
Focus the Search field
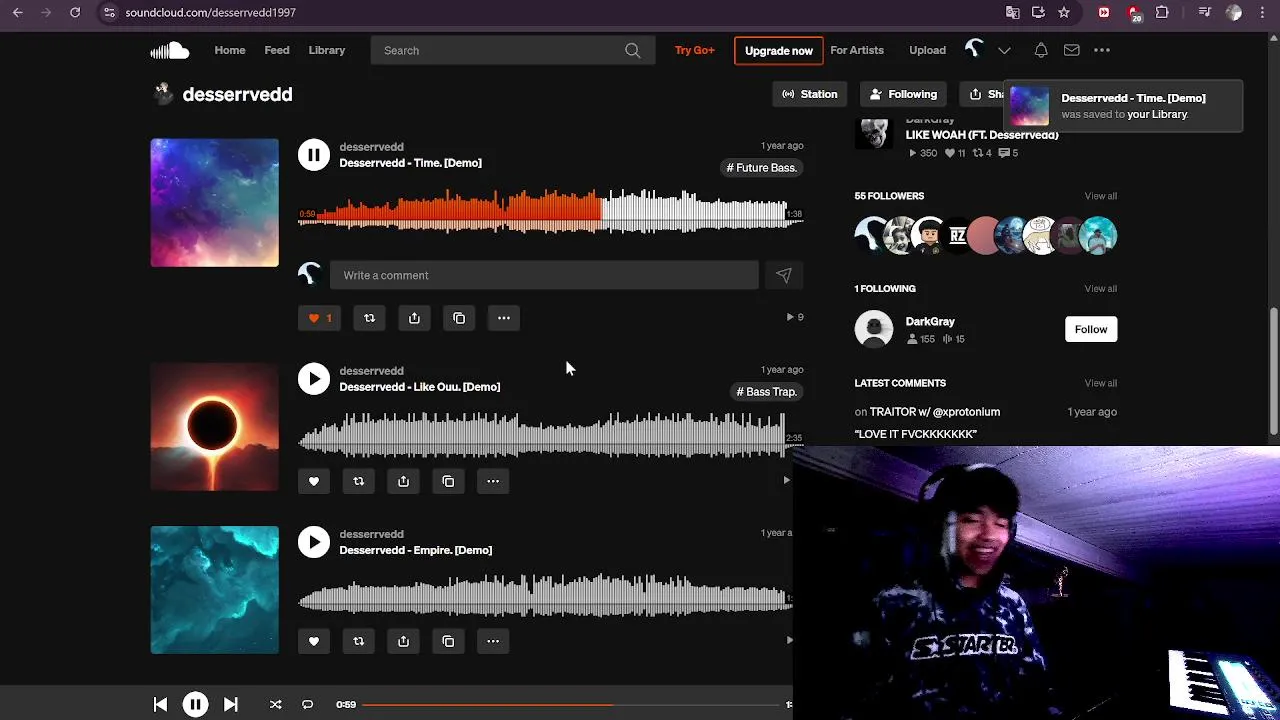click(512, 50)
